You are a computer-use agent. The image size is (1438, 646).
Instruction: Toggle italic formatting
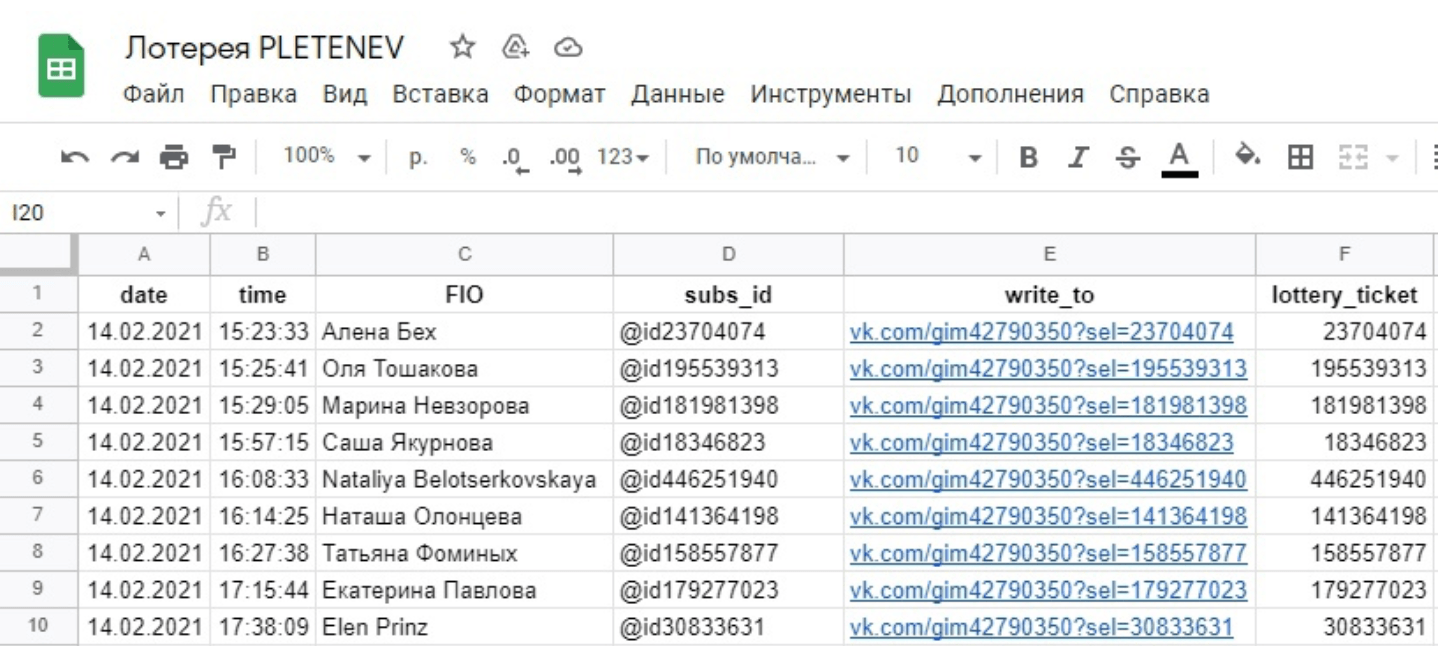pyautogui.click(x=1078, y=157)
